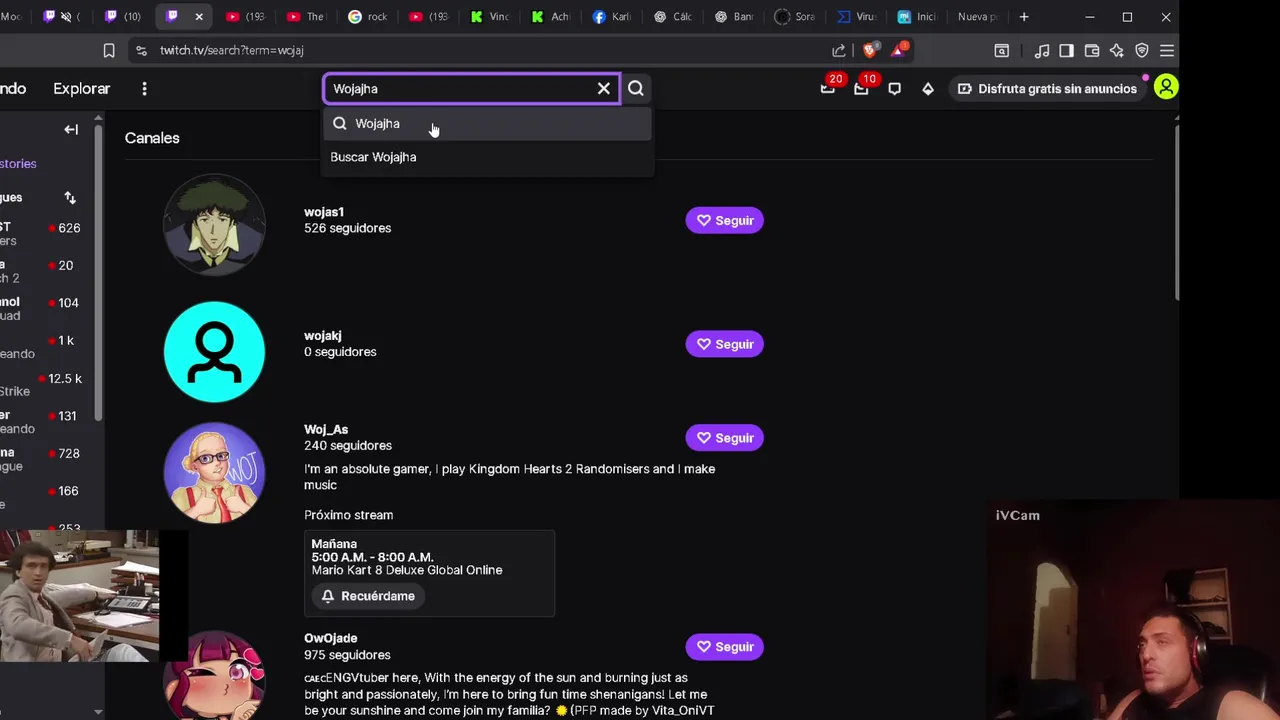Viewport: 1280px width, 720px height.
Task: Switch to the Google rock tab
Action: tap(367, 17)
